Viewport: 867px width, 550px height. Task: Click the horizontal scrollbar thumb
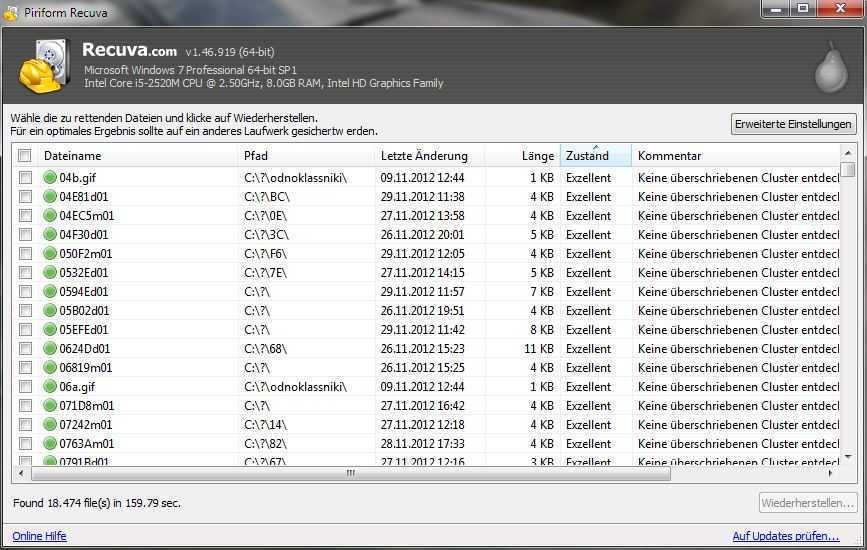[351, 474]
